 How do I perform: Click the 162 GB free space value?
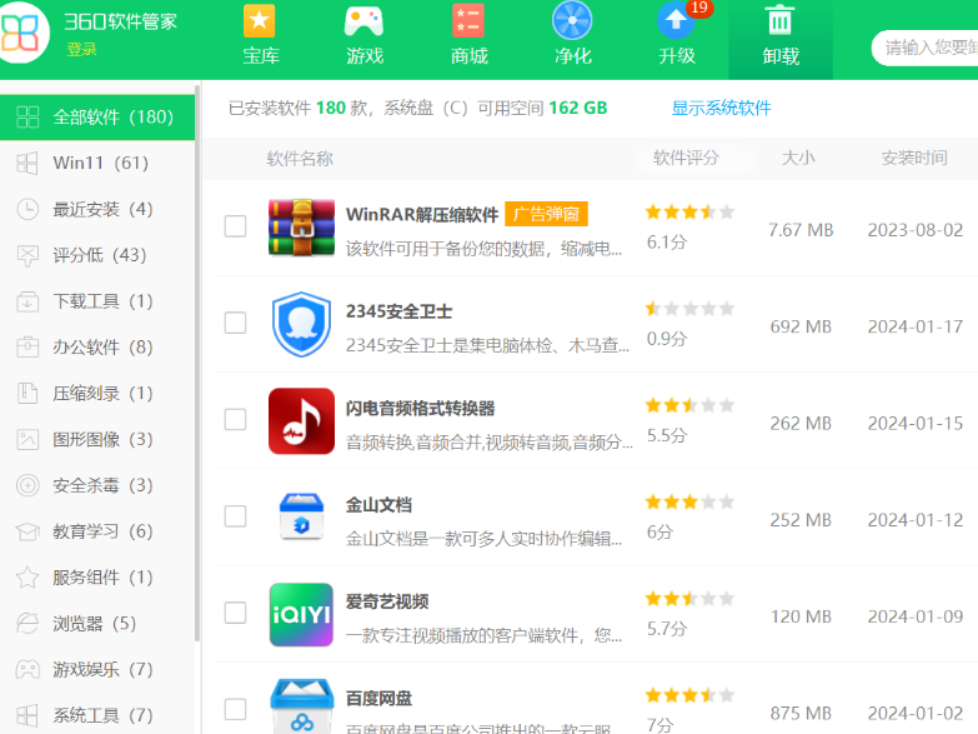[x=578, y=108]
